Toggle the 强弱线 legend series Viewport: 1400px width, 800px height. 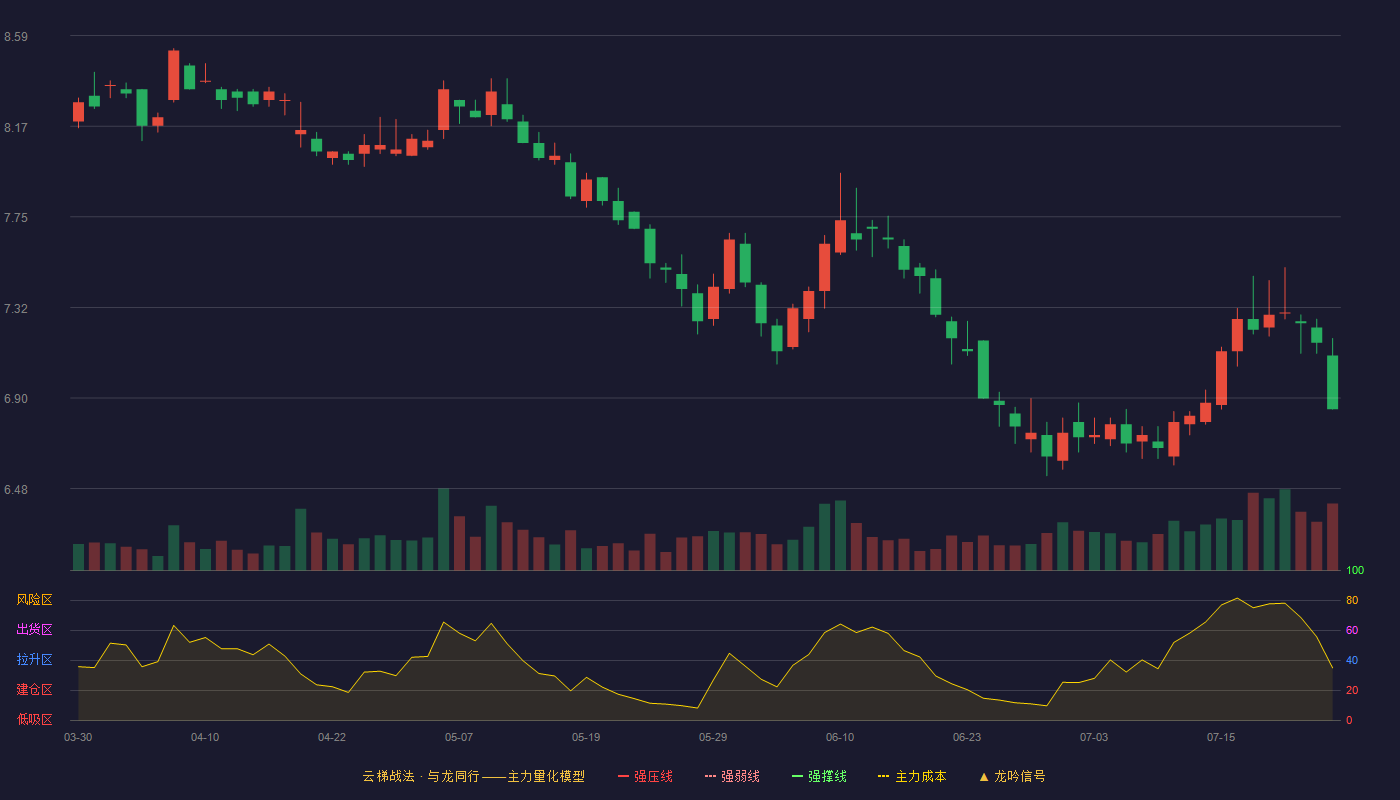coord(732,776)
